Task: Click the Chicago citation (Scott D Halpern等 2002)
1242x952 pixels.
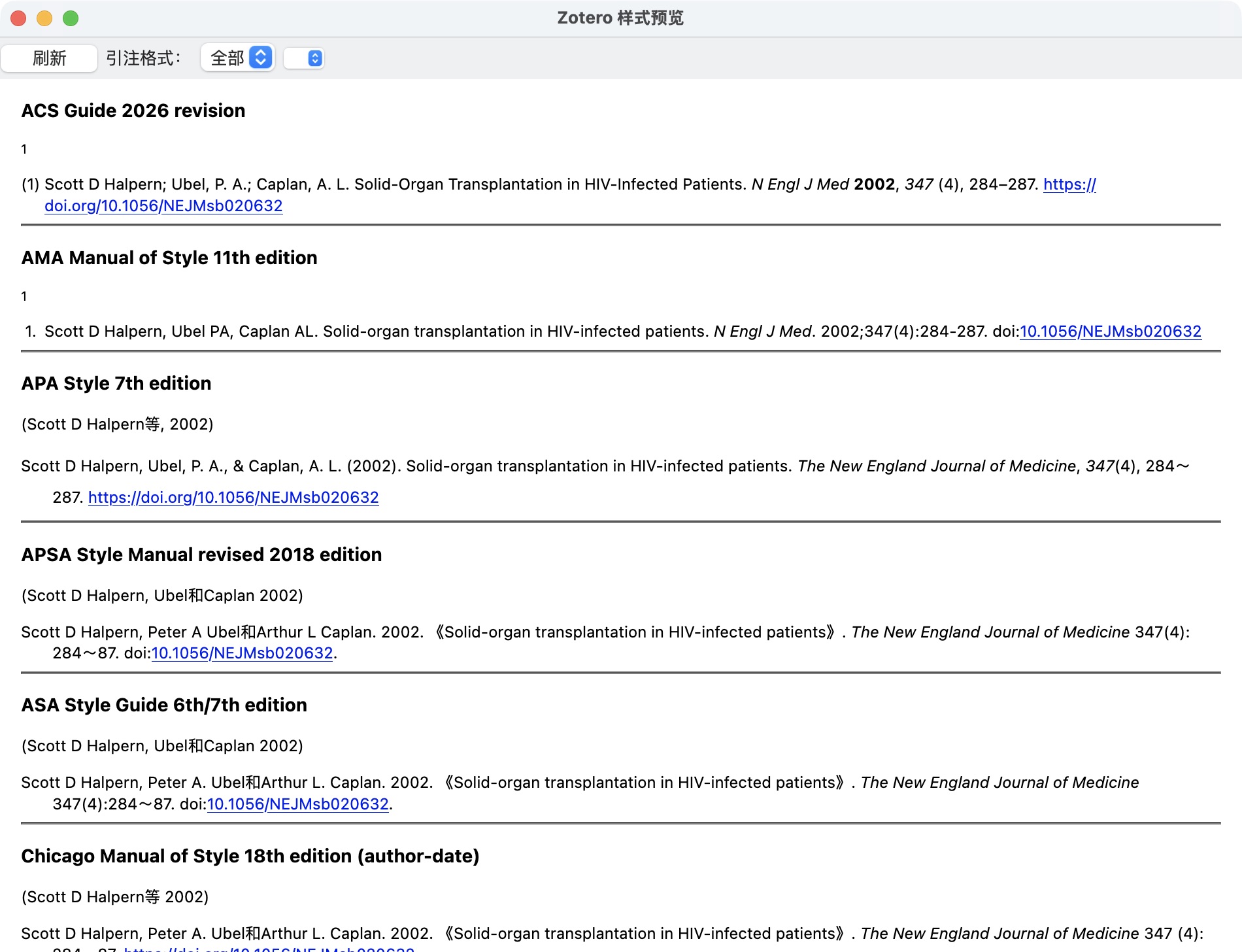Action: (115, 897)
